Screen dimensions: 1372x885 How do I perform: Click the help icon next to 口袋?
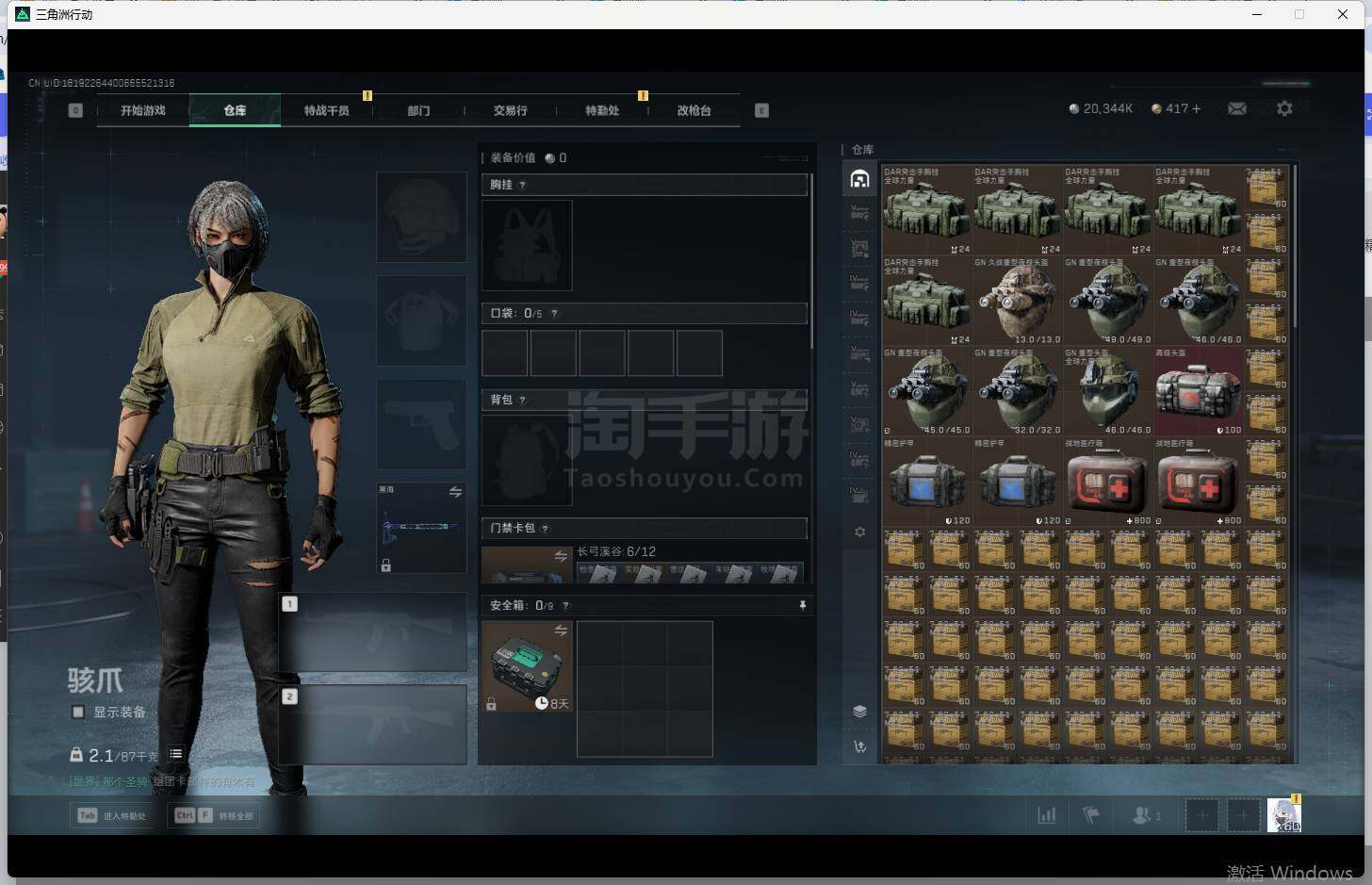click(x=554, y=313)
